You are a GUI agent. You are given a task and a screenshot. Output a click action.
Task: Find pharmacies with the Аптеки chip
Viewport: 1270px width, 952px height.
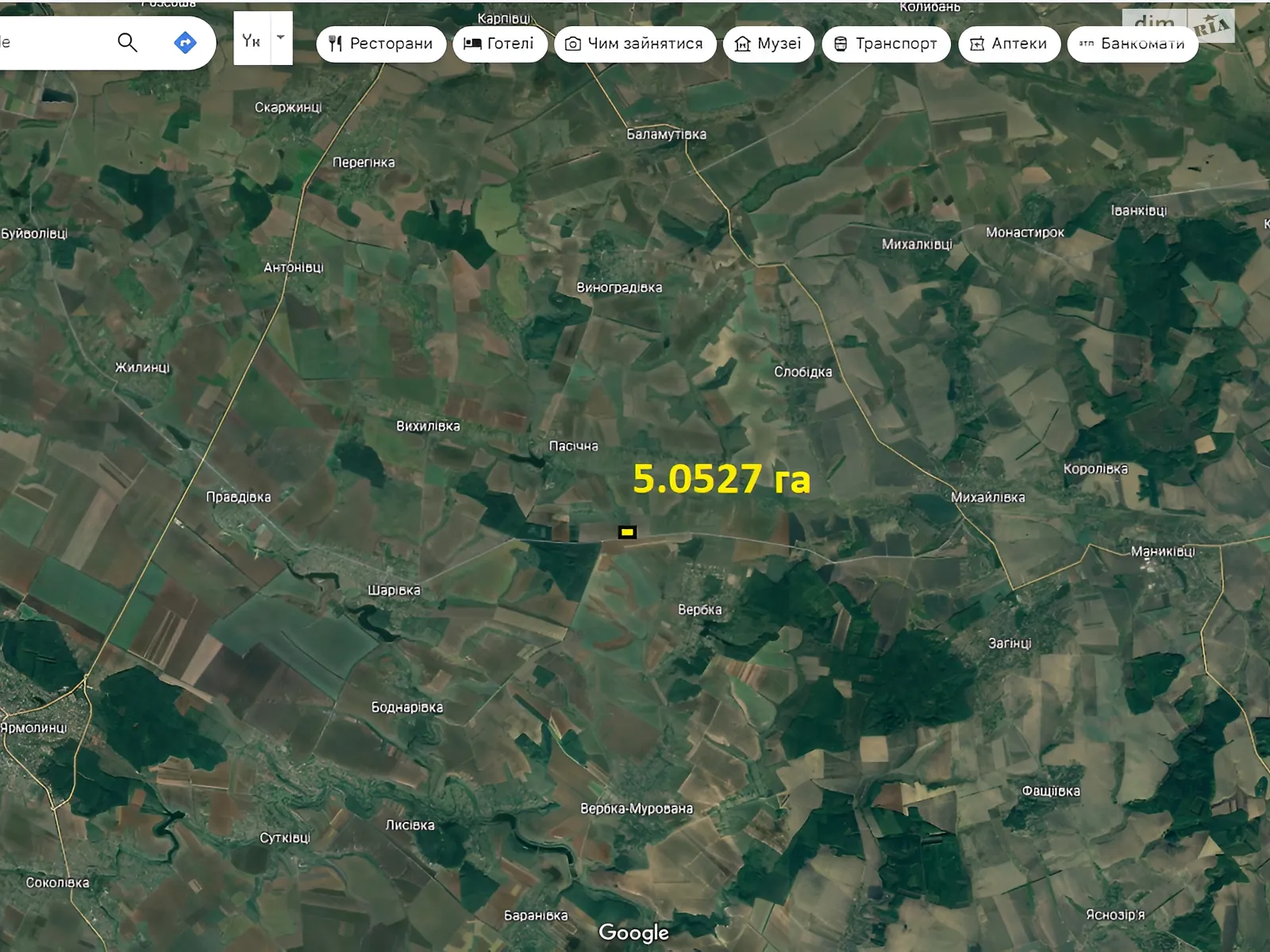pyautogui.click(x=1009, y=44)
